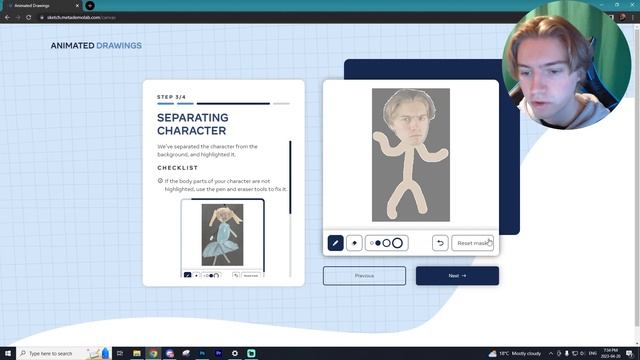Select the pen drawing tool
Screen dimensions: 640x360
point(336,243)
